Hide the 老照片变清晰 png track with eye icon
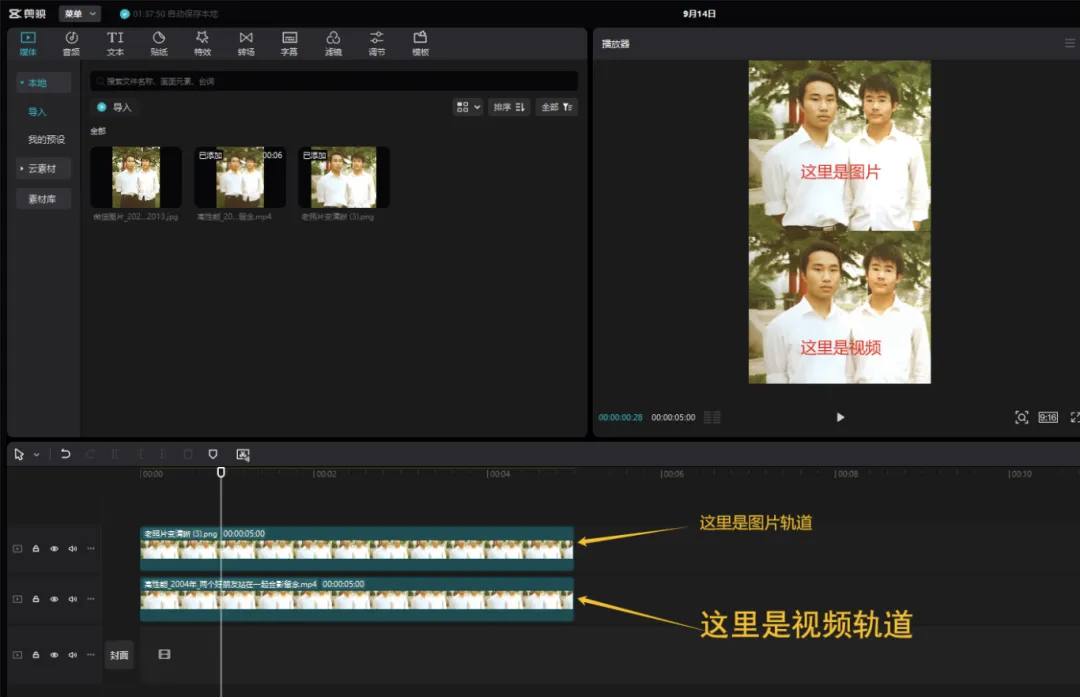This screenshot has height=697, width=1080. (x=54, y=549)
